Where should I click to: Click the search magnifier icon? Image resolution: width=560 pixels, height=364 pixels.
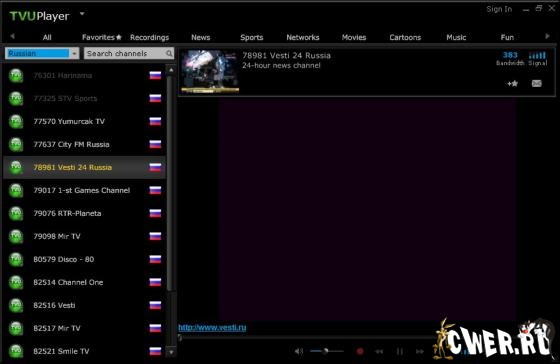(x=169, y=54)
